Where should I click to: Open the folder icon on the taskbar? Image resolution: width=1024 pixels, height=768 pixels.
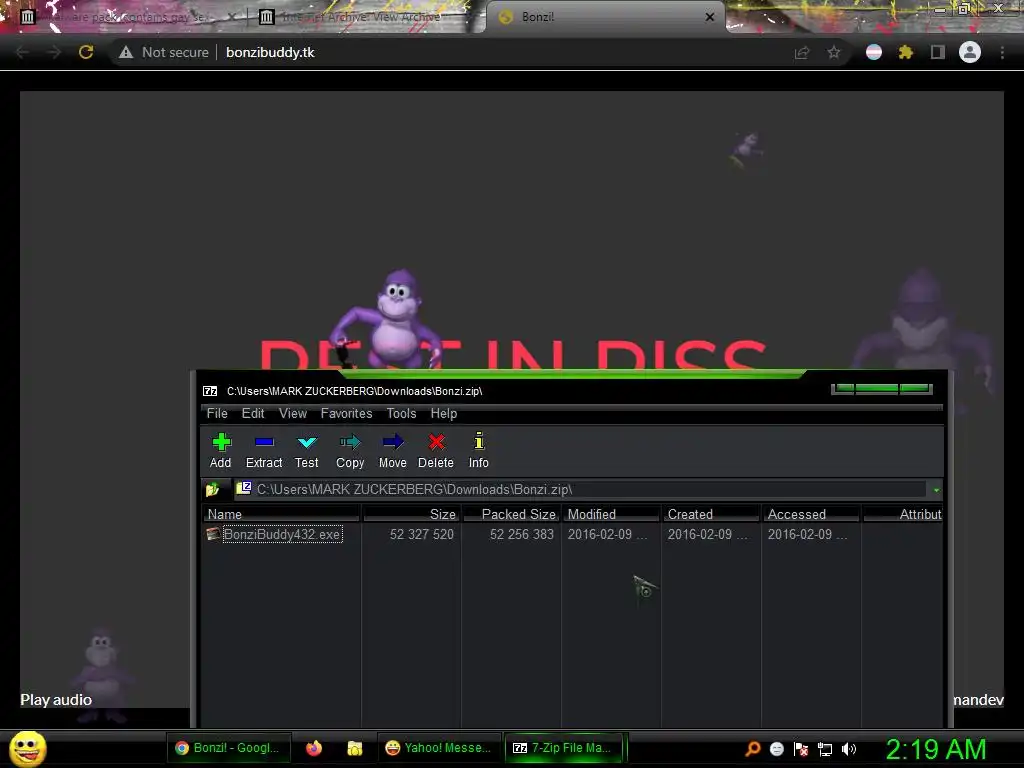pos(355,748)
